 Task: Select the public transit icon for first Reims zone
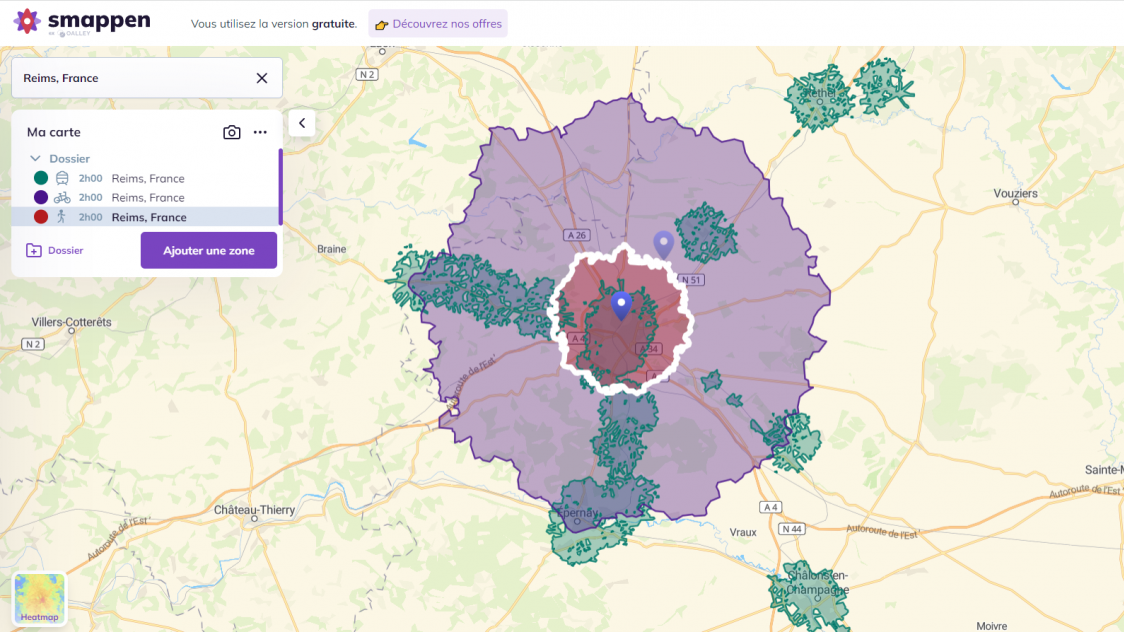(x=62, y=178)
